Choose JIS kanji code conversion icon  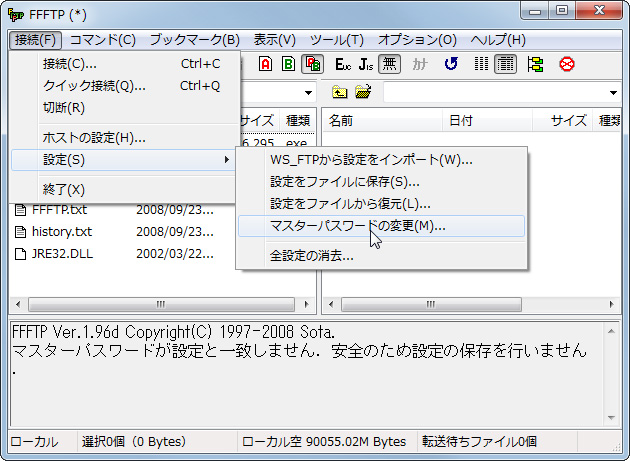[366, 64]
